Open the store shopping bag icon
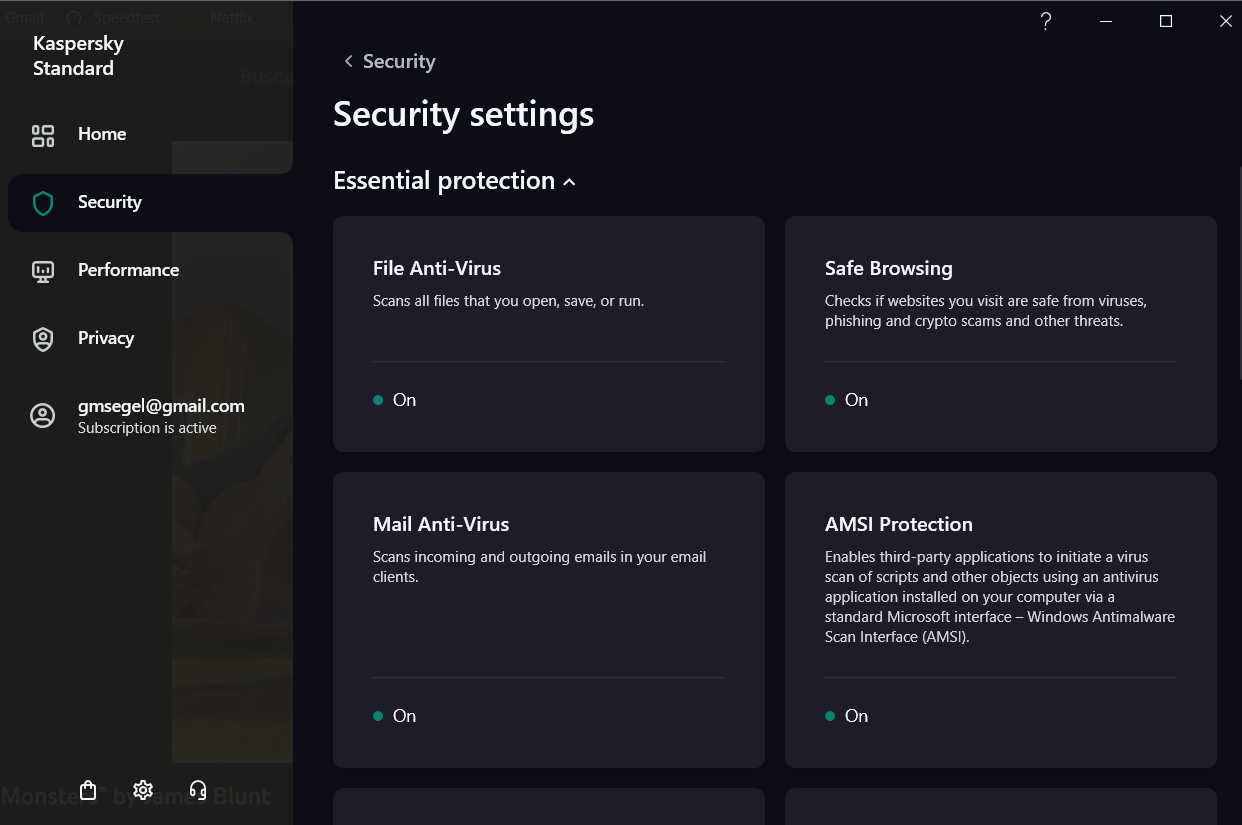Image resolution: width=1242 pixels, height=825 pixels. 88,791
